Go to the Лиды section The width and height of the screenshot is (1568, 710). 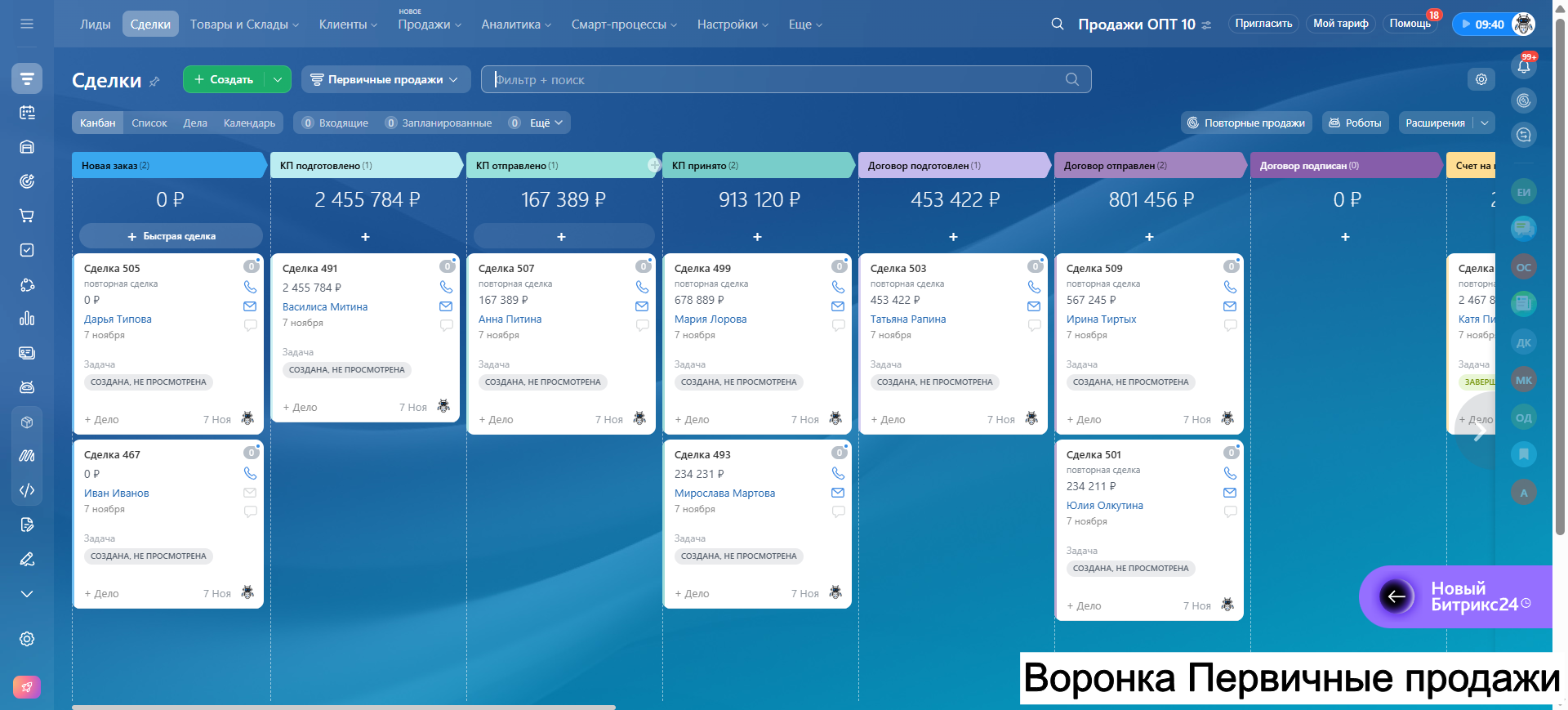[95, 25]
